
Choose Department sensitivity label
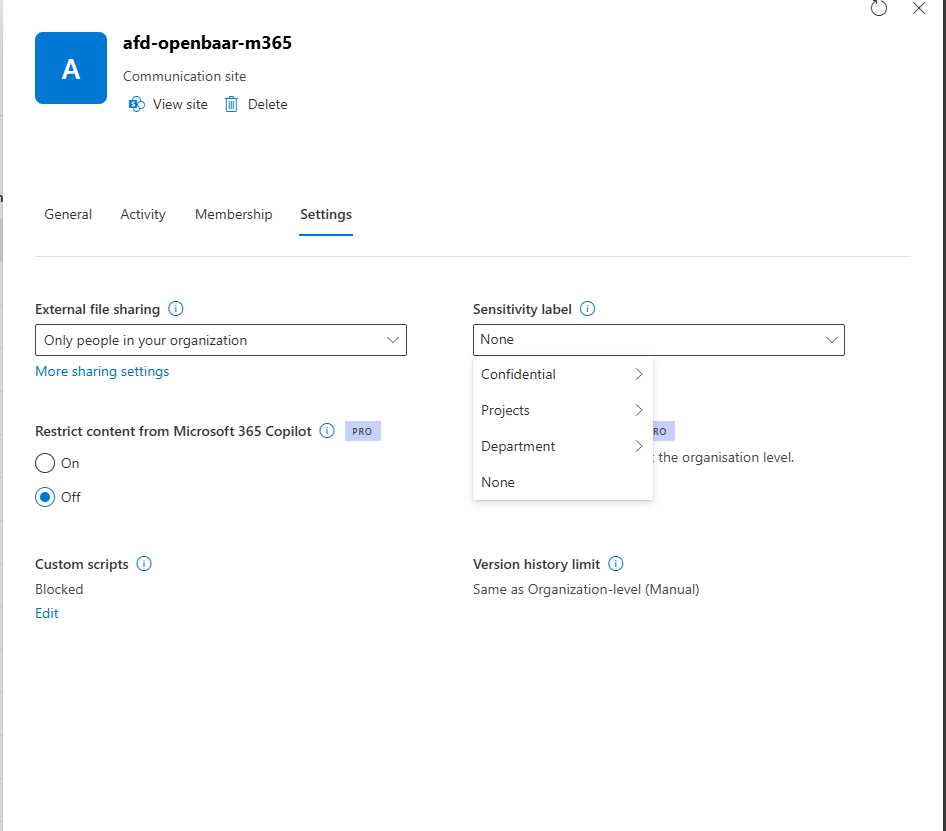(518, 447)
